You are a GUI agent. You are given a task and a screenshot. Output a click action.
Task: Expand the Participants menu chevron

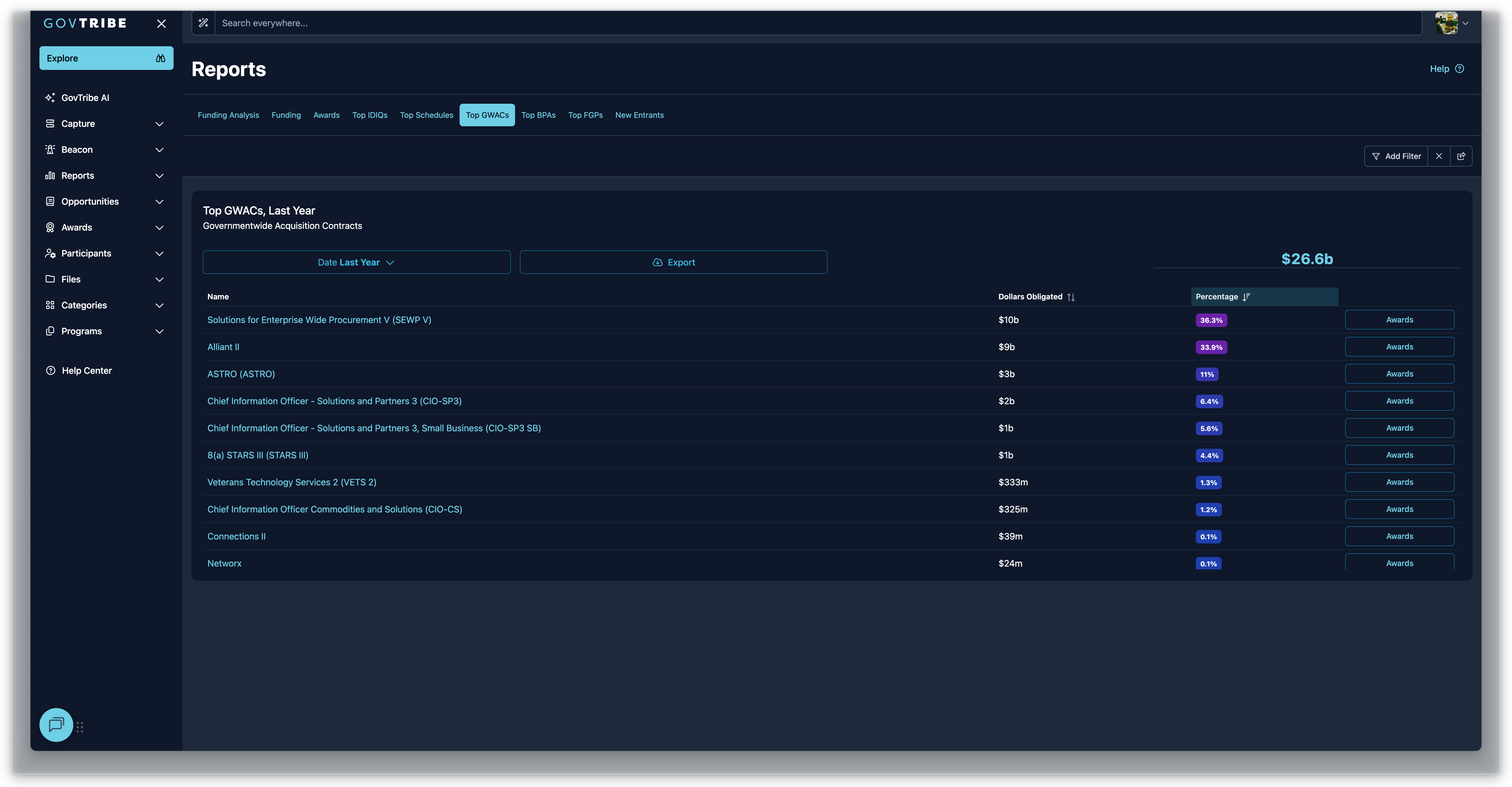point(159,254)
